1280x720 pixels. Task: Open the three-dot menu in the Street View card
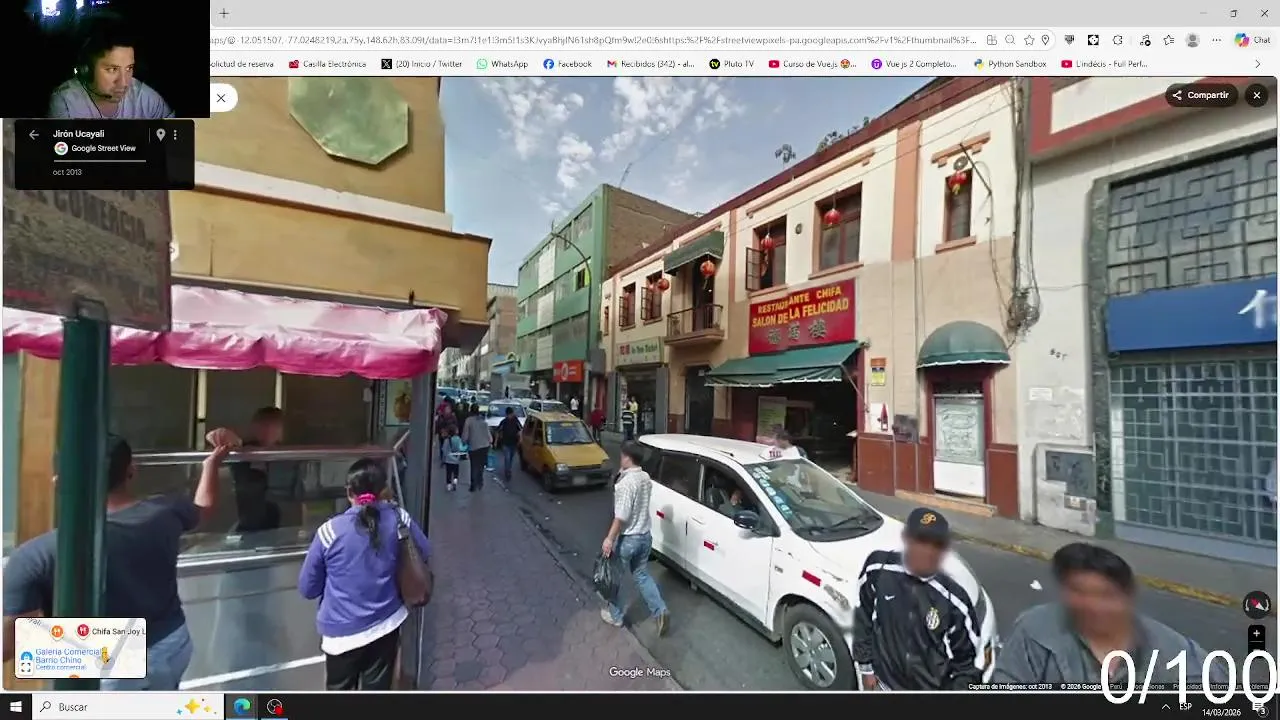[x=175, y=134]
